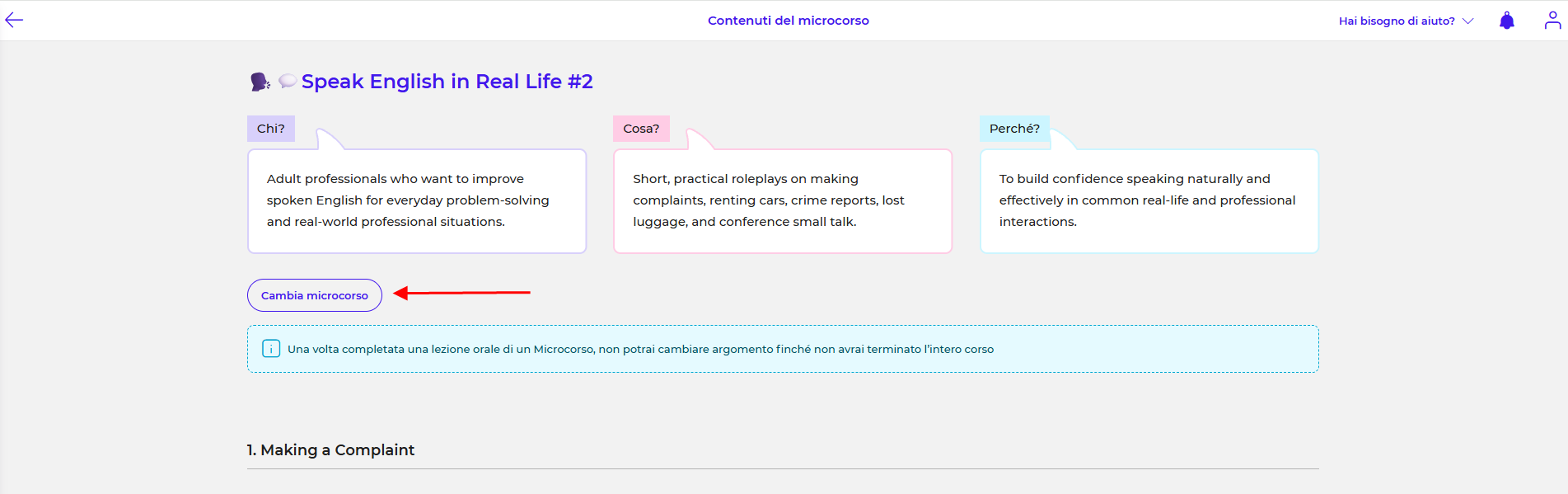Click the card describing adult professionals

[x=417, y=200]
